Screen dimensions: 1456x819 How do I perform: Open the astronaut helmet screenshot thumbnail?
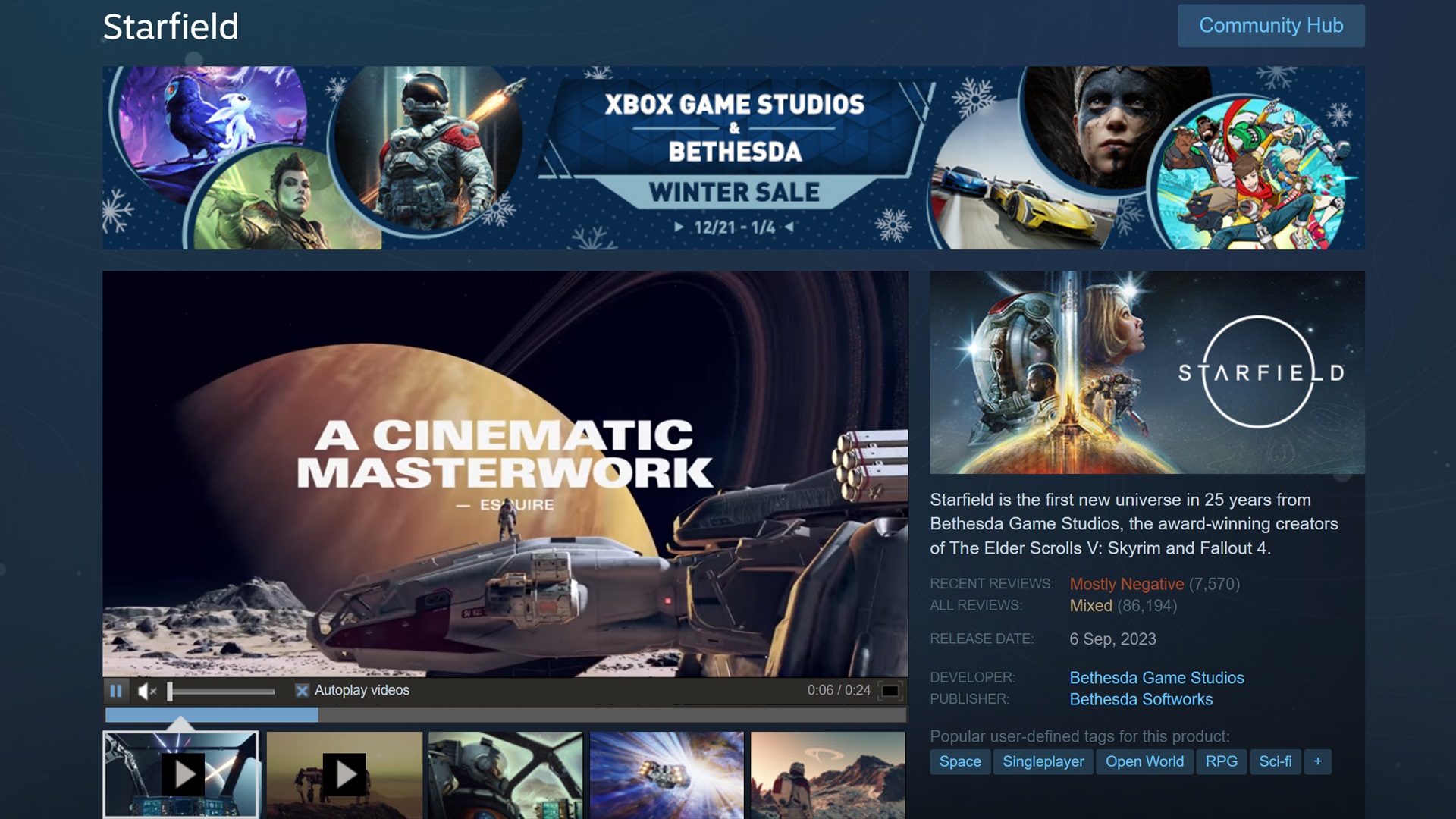click(x=505, y=774)
